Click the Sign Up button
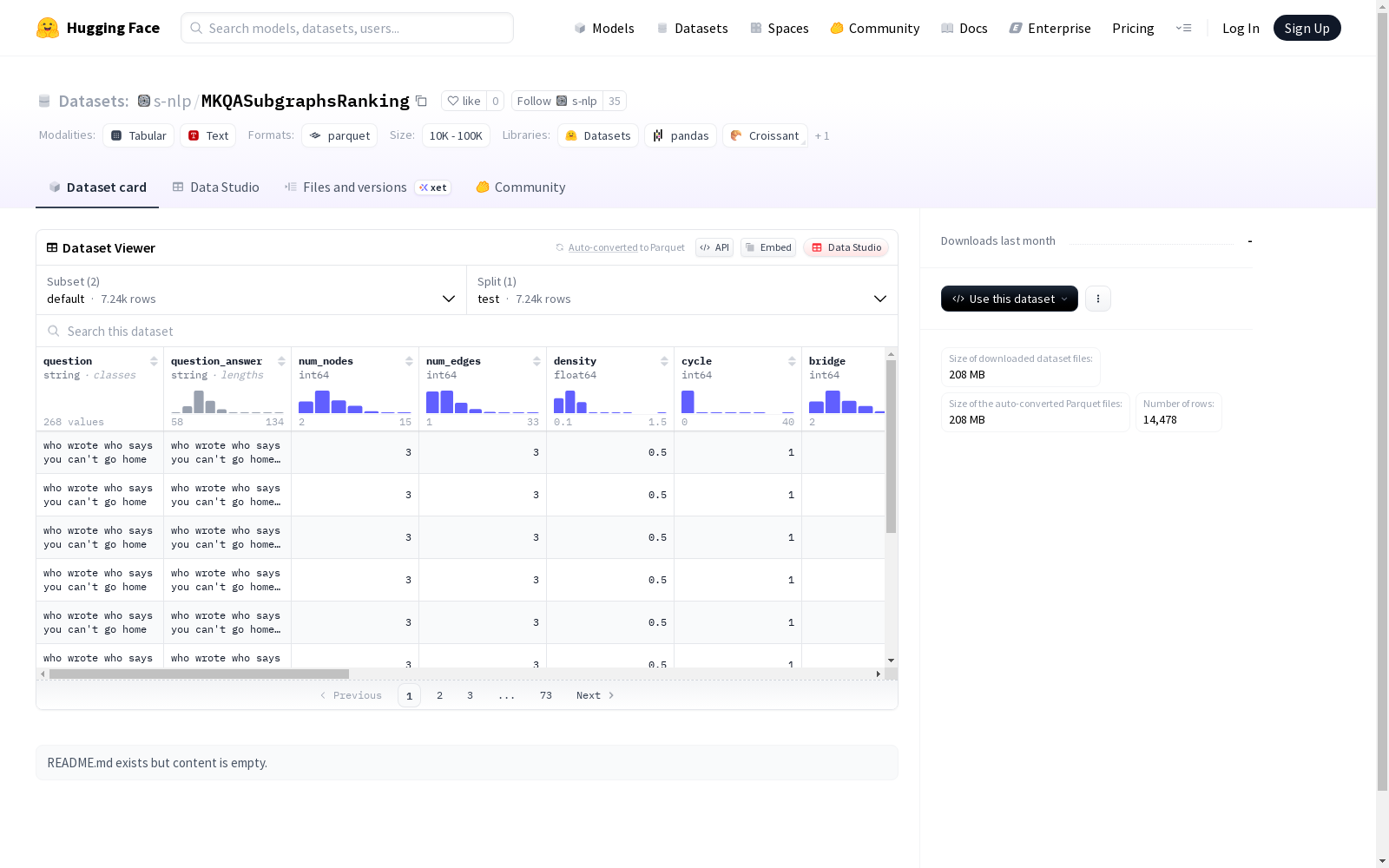 [1307, 28]
